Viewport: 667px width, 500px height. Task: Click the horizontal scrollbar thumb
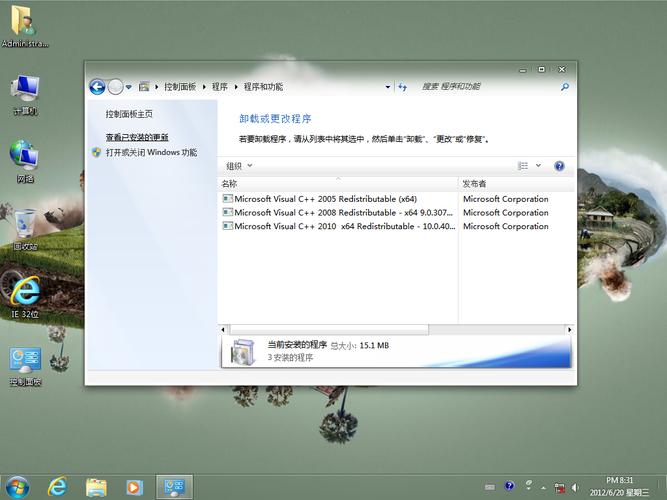329,329
